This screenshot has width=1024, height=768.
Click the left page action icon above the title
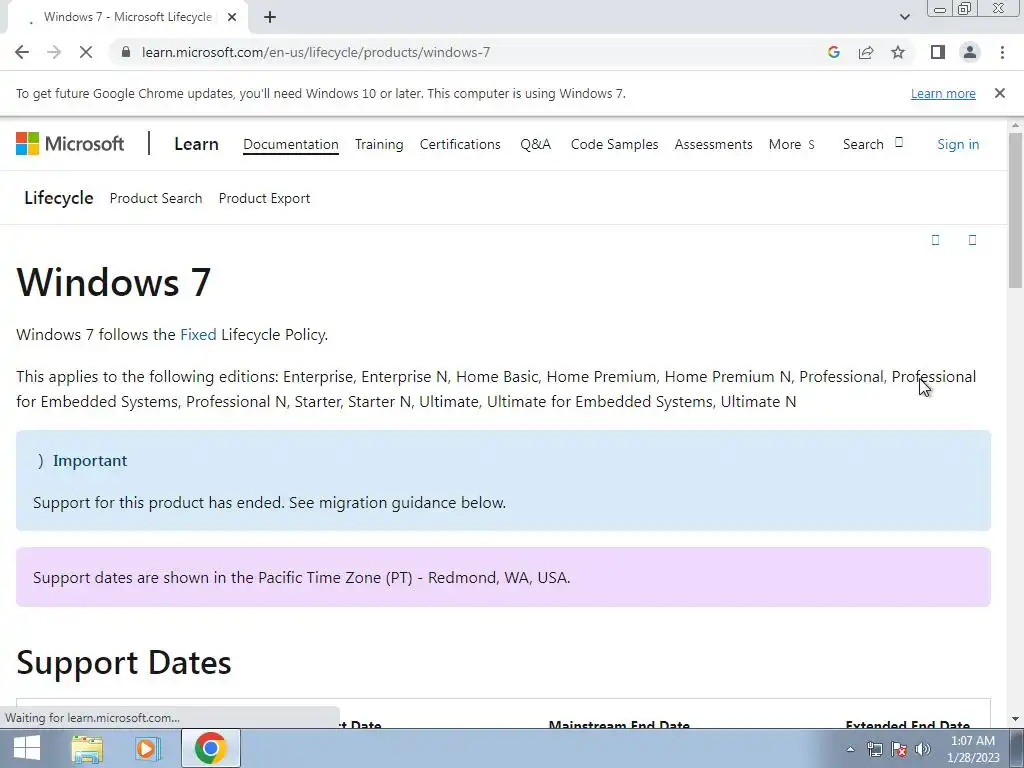point(935,240)
